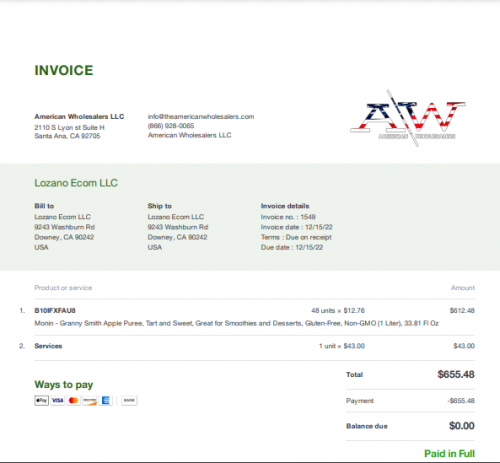500x463 pixels.
Task: Click the Apple Pay payment icon
Action: point(42,400)
